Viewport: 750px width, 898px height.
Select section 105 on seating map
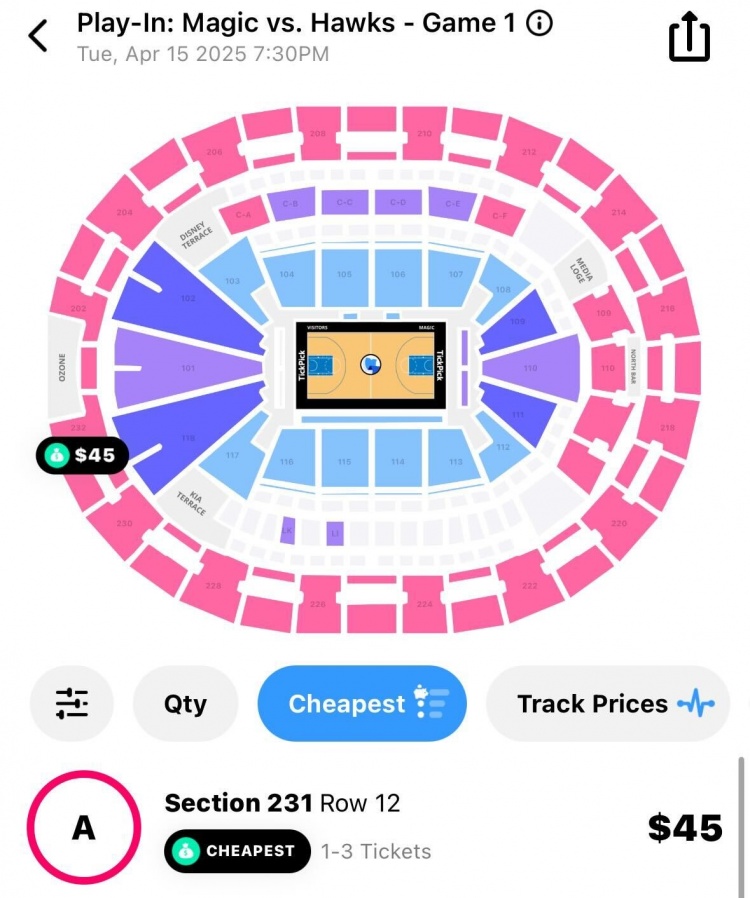click(345, 278)
